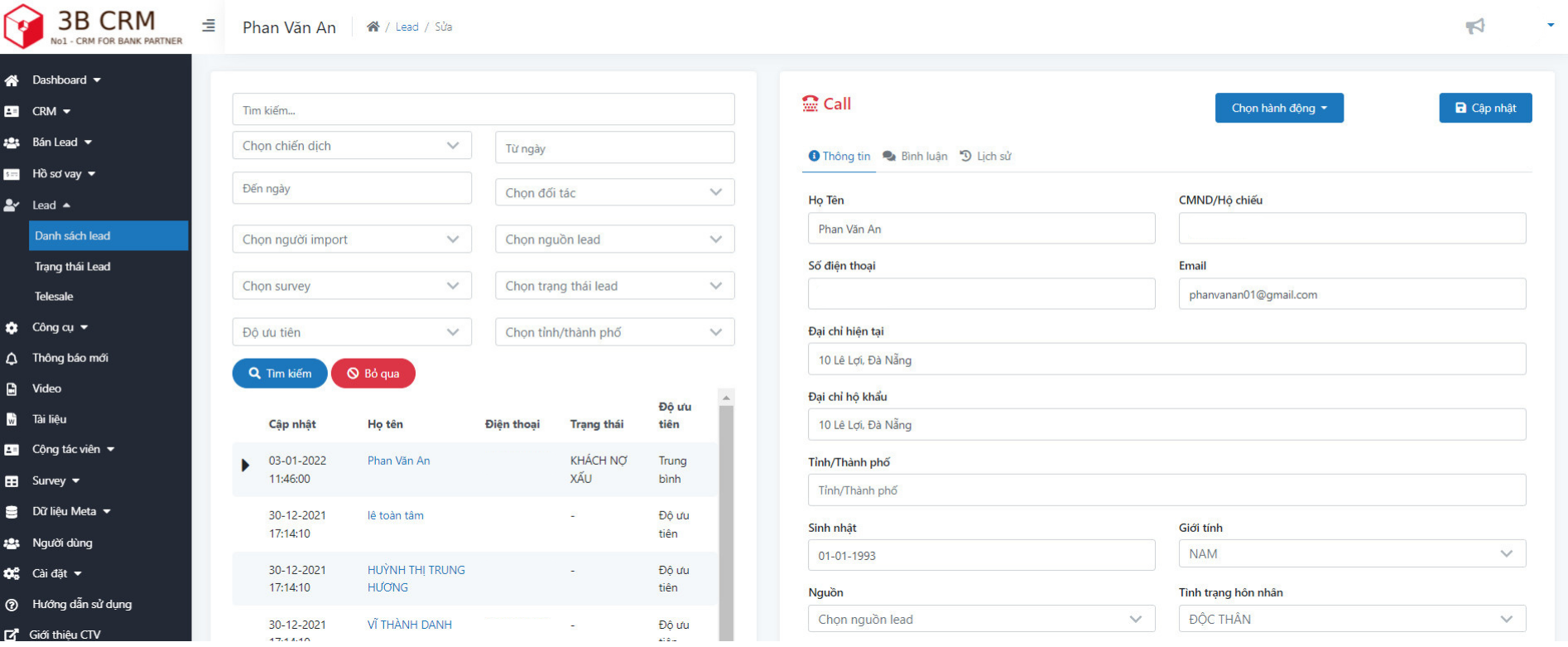Switch to the Lịch sử tab
Image resolution: width=1568 pixels, height=647 pixels.
pyautogui.click(x=986, y=157)
